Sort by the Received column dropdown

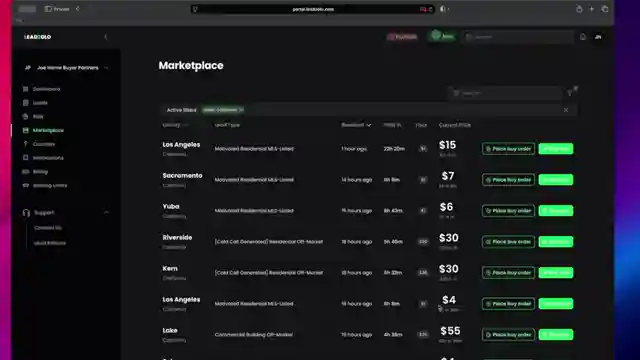pyautogui.click(x=356, y=125)
